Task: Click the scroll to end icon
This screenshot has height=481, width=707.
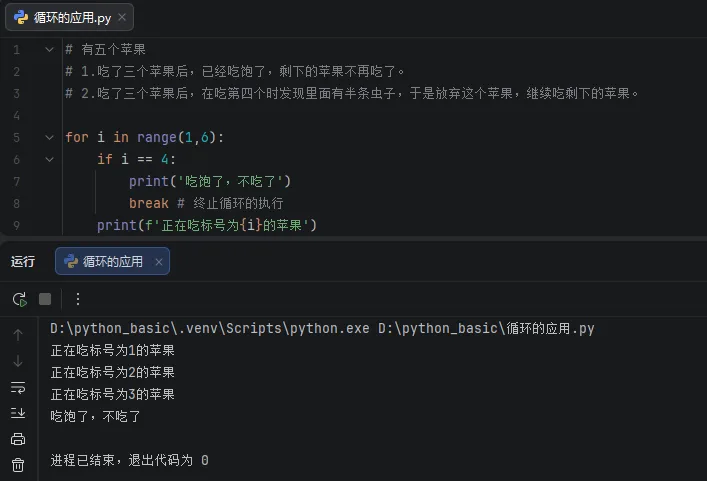Action: [x=18, y=413]
